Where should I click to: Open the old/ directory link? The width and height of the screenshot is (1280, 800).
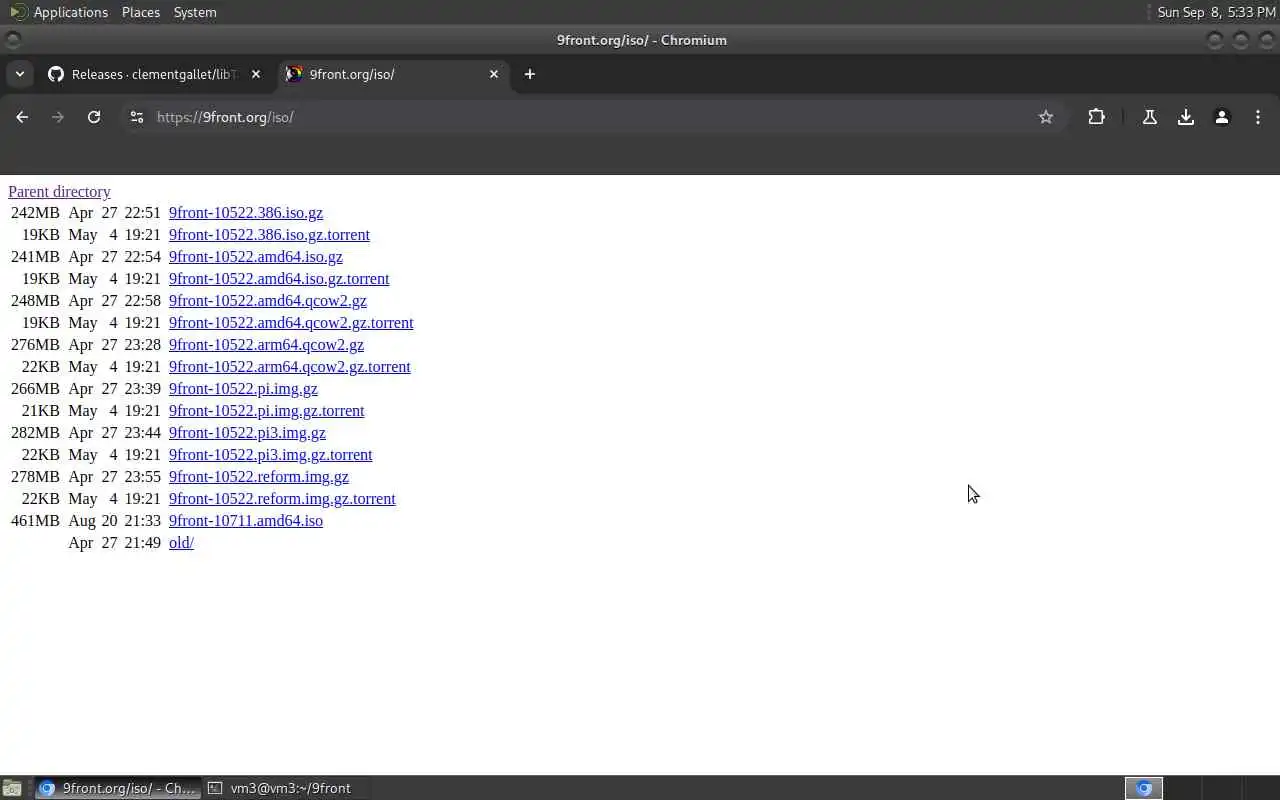[181, 543]
